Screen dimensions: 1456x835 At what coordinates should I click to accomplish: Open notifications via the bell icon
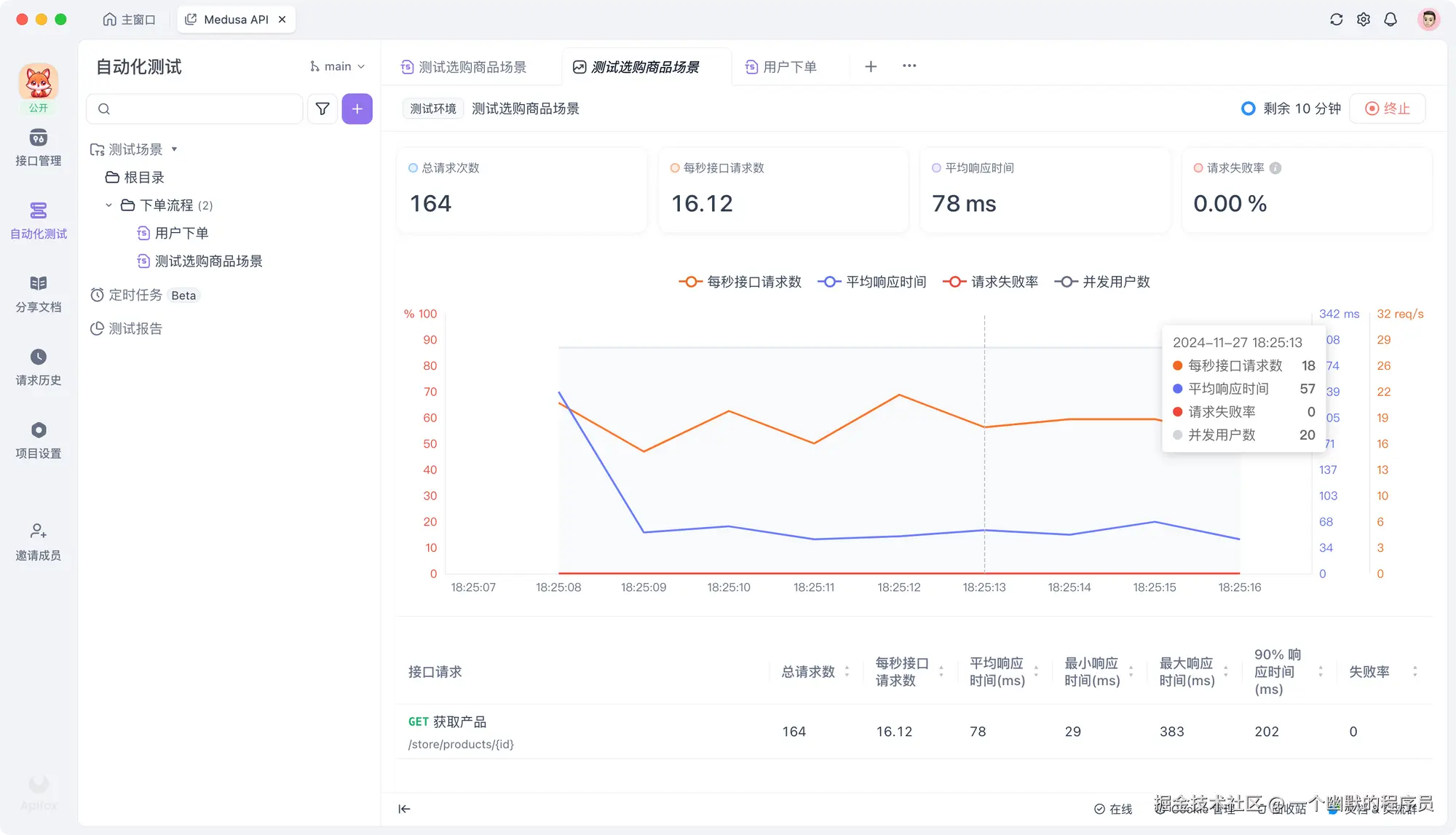[x=1390, y=19]
